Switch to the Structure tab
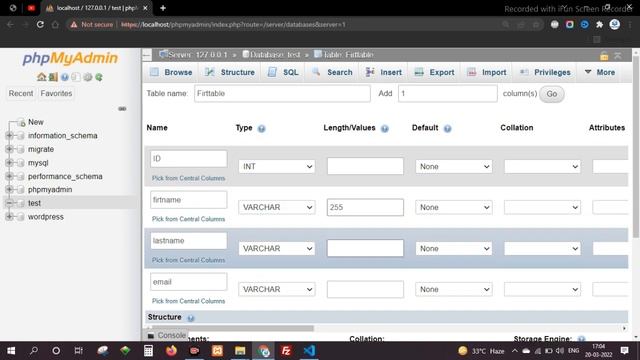The image size is (640, 360). point(230,72)
